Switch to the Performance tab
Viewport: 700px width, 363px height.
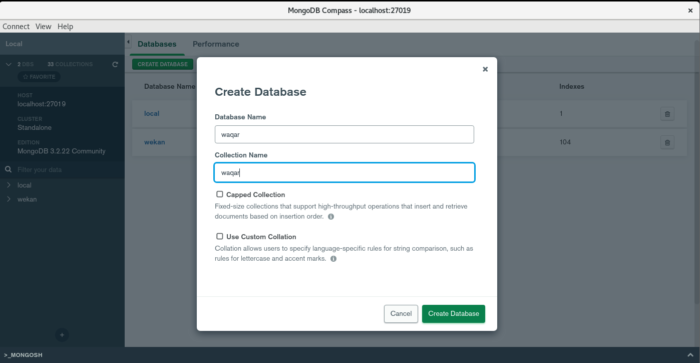tap(216, 44)
